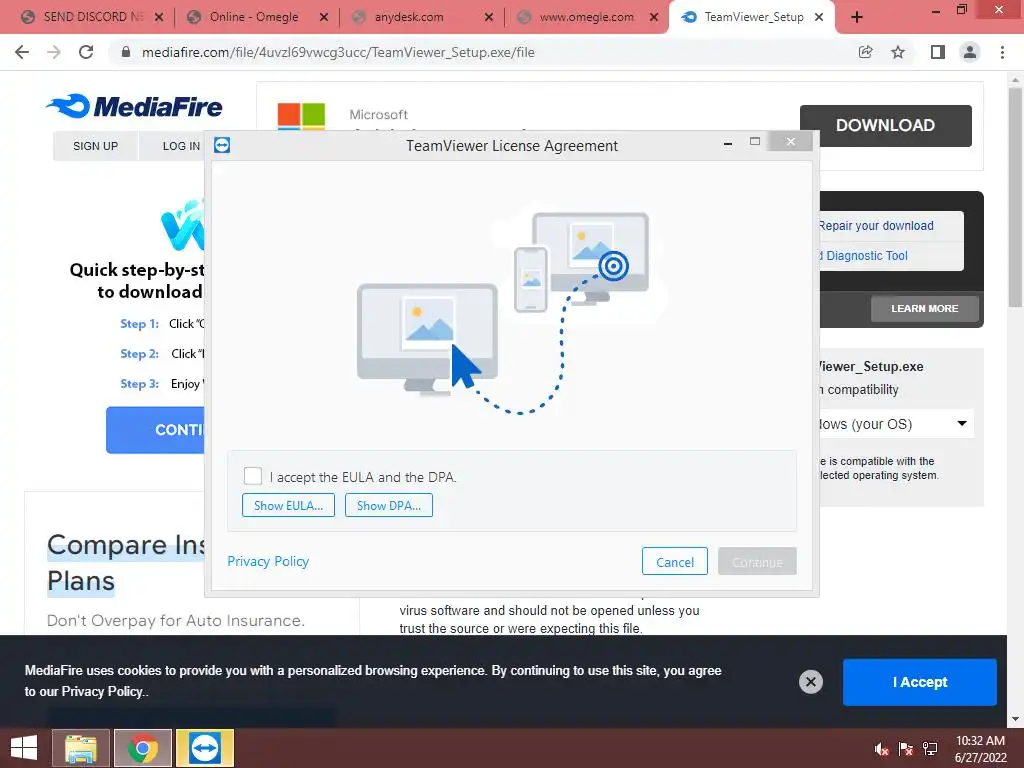Click the network tray icon
1024x768 pixels.
point(930,749)
